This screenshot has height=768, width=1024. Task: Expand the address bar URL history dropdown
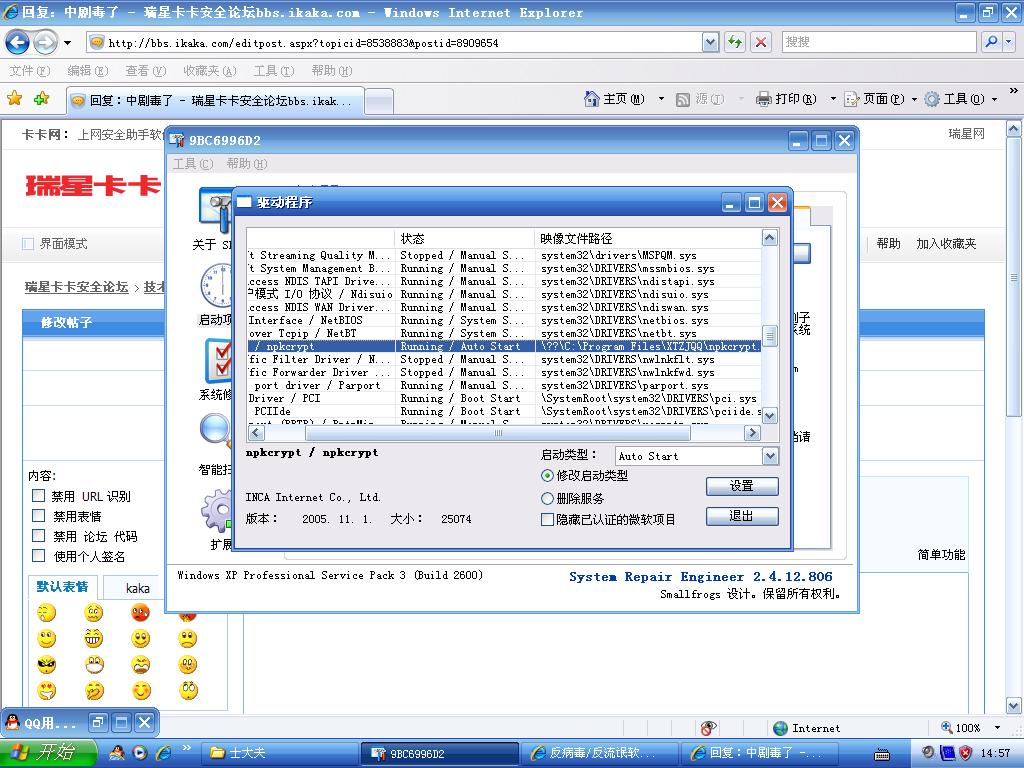[x=711, y=42]
